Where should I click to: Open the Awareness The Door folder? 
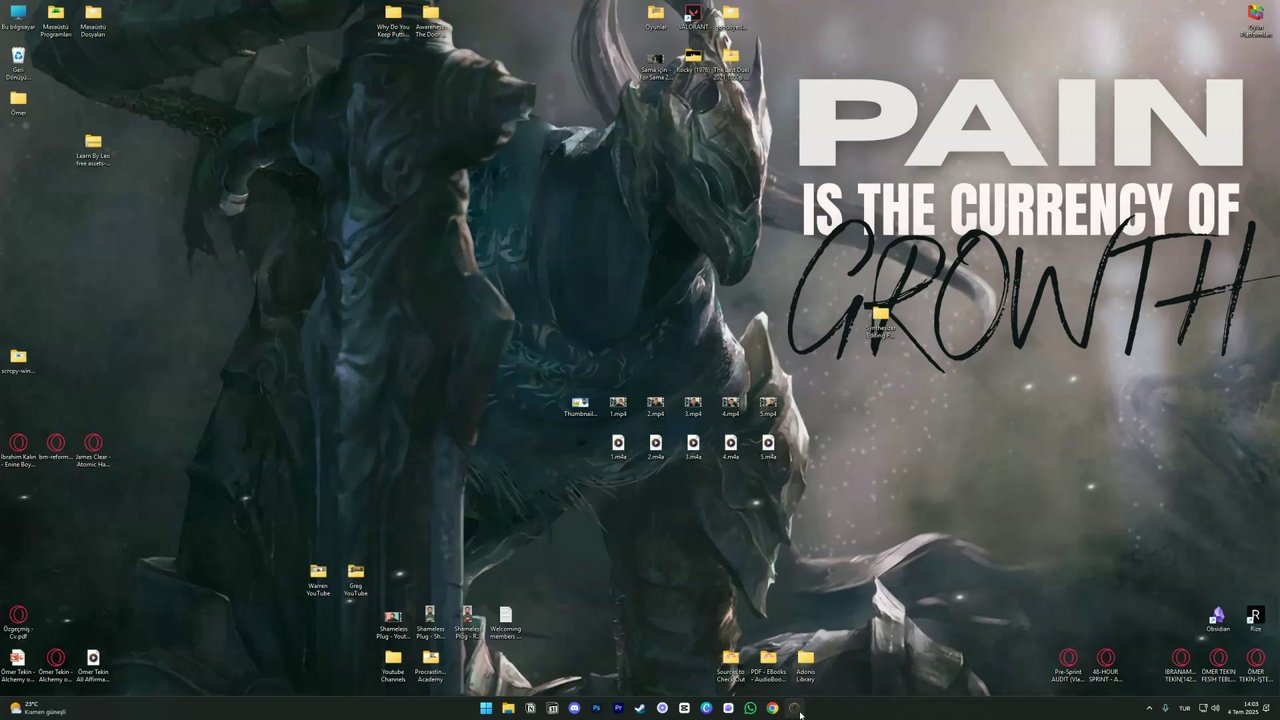click(430, 20)
